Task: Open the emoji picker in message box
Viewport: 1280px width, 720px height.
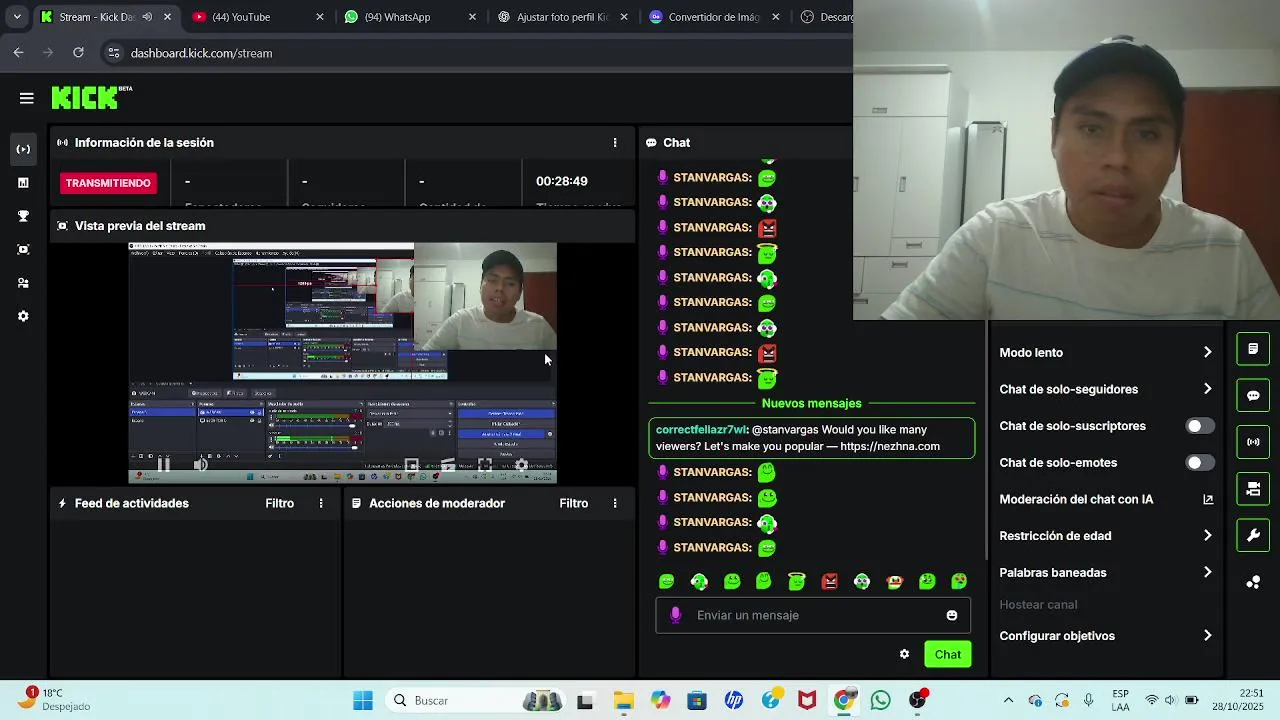Action: [x=952, y=615]
